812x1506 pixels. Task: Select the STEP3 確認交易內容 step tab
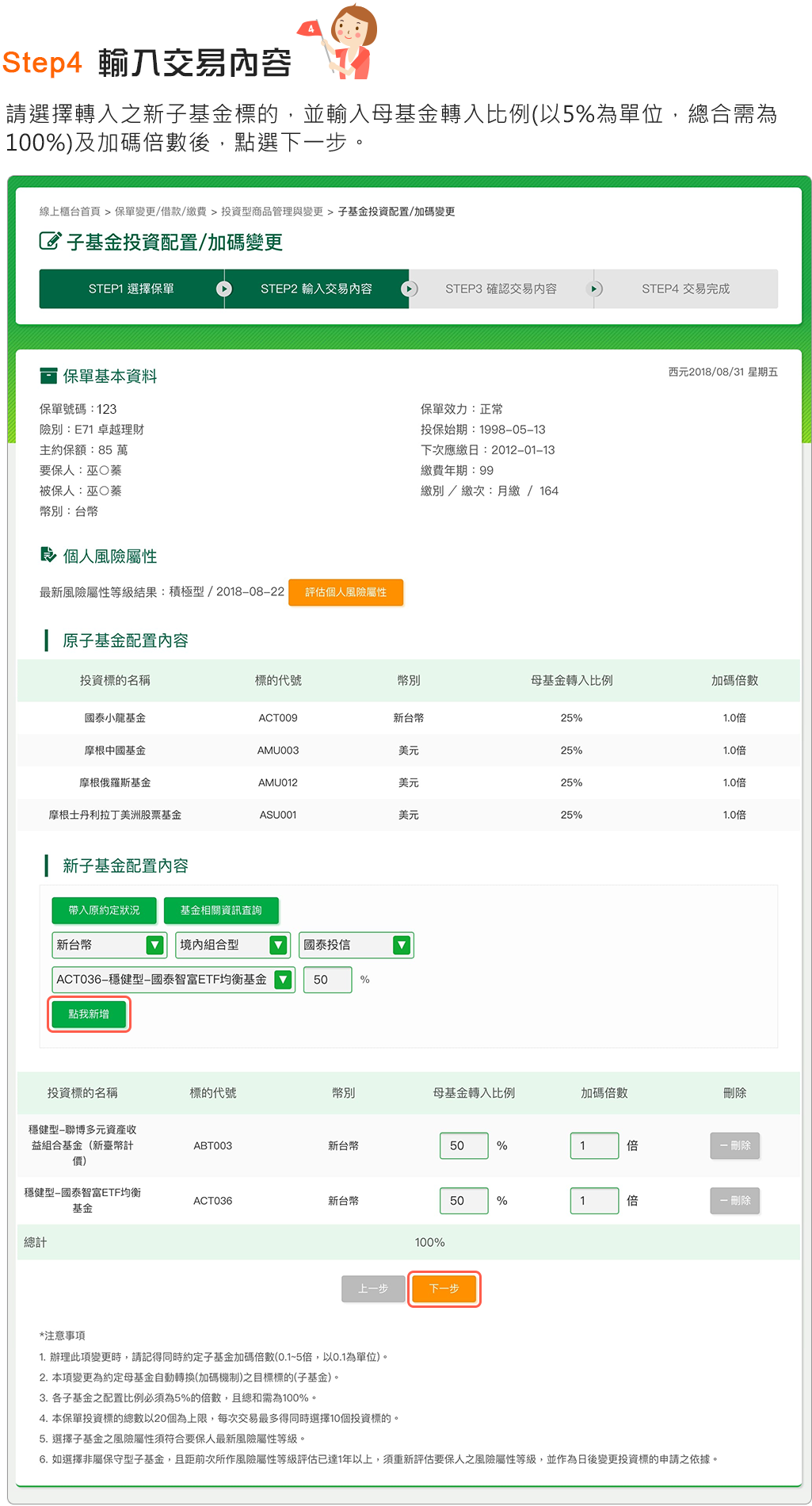tap(501, 289)
